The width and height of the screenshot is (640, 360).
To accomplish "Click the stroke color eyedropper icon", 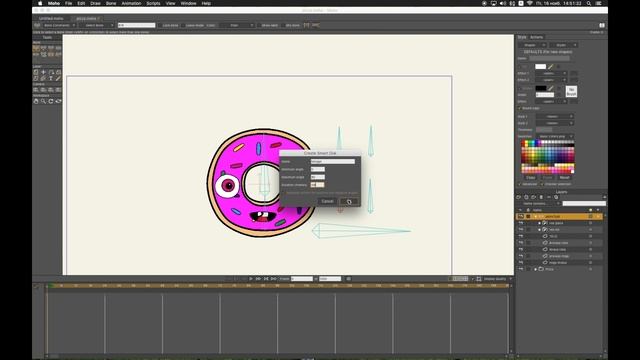I will coord(551,88).
